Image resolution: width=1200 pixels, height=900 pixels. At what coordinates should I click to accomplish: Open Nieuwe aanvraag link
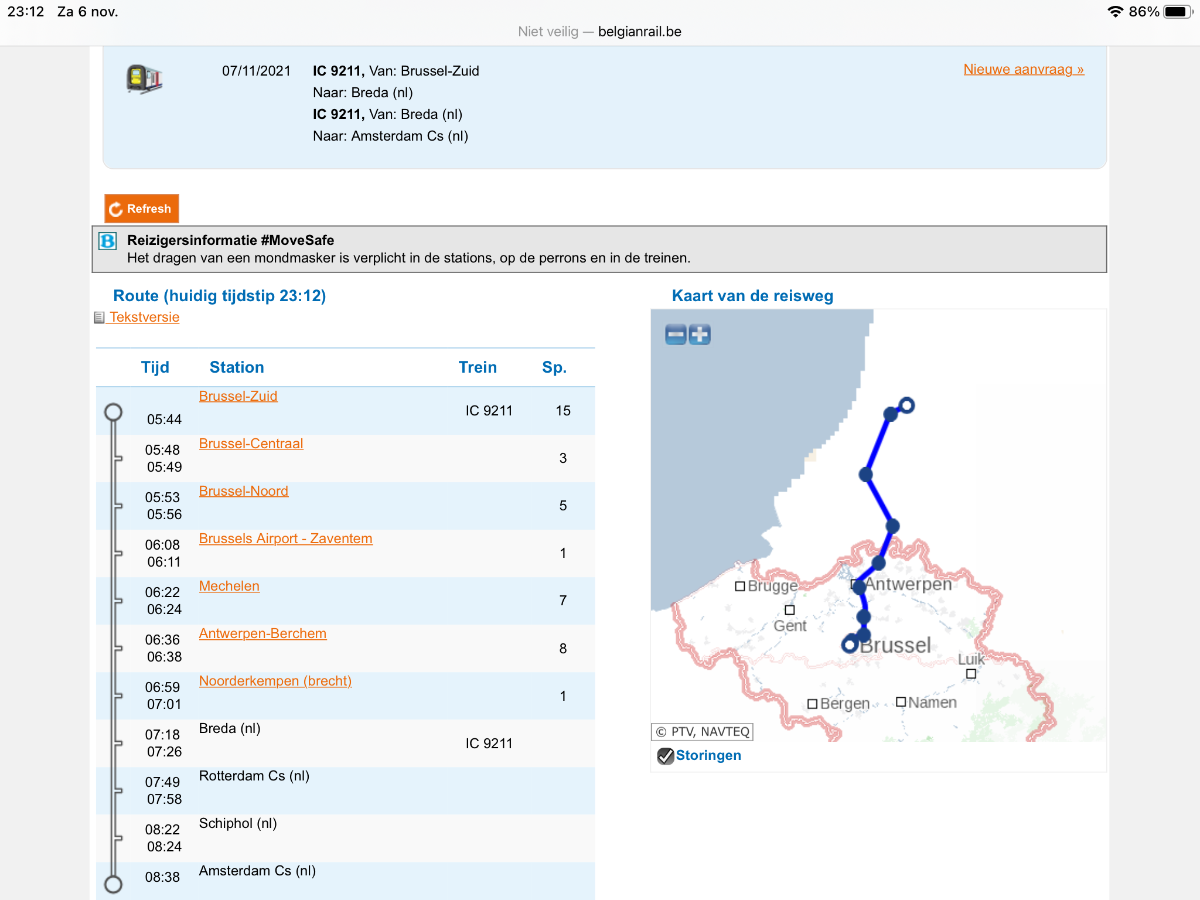1023,70
